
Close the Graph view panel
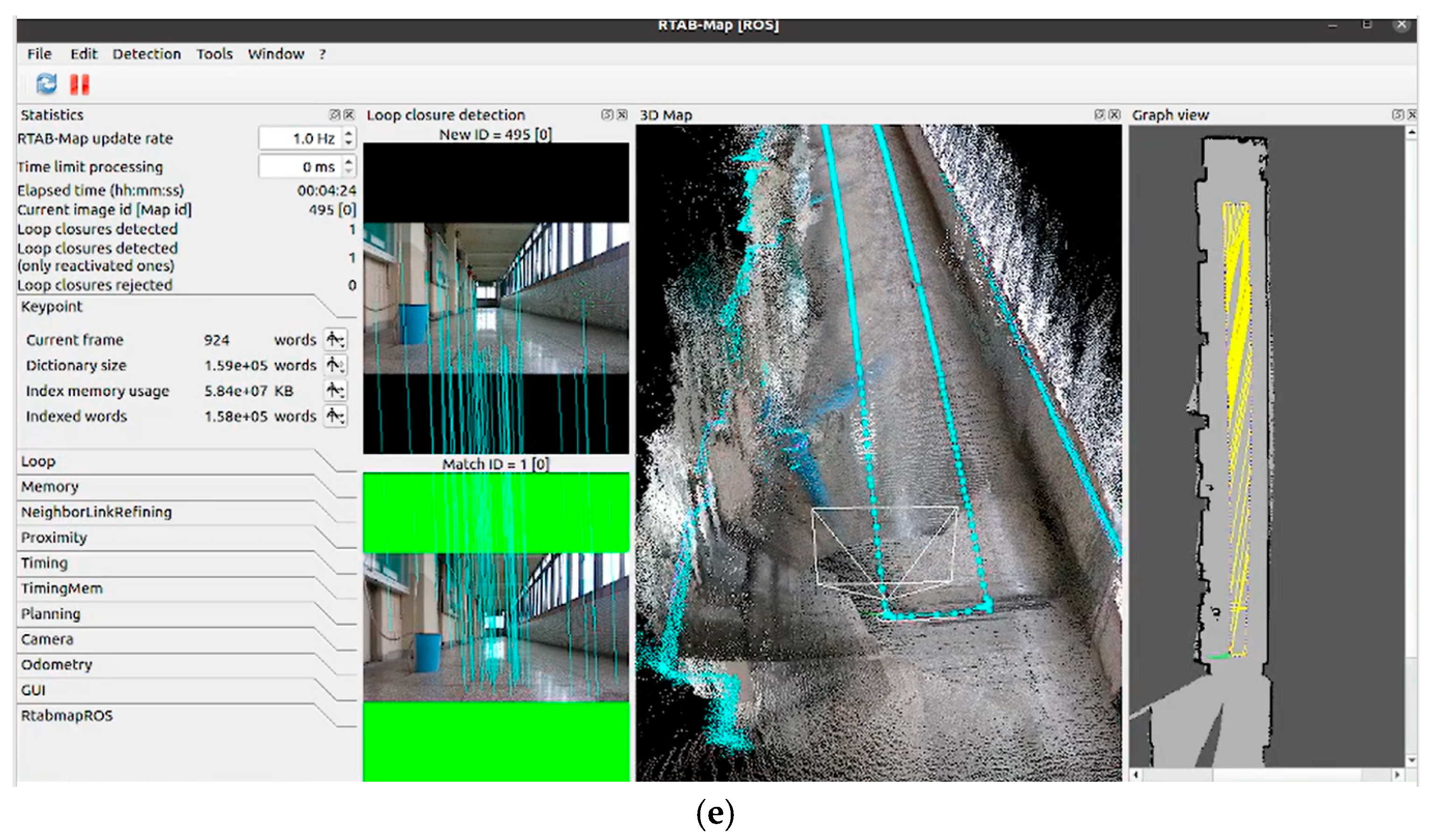[1412, 115]
